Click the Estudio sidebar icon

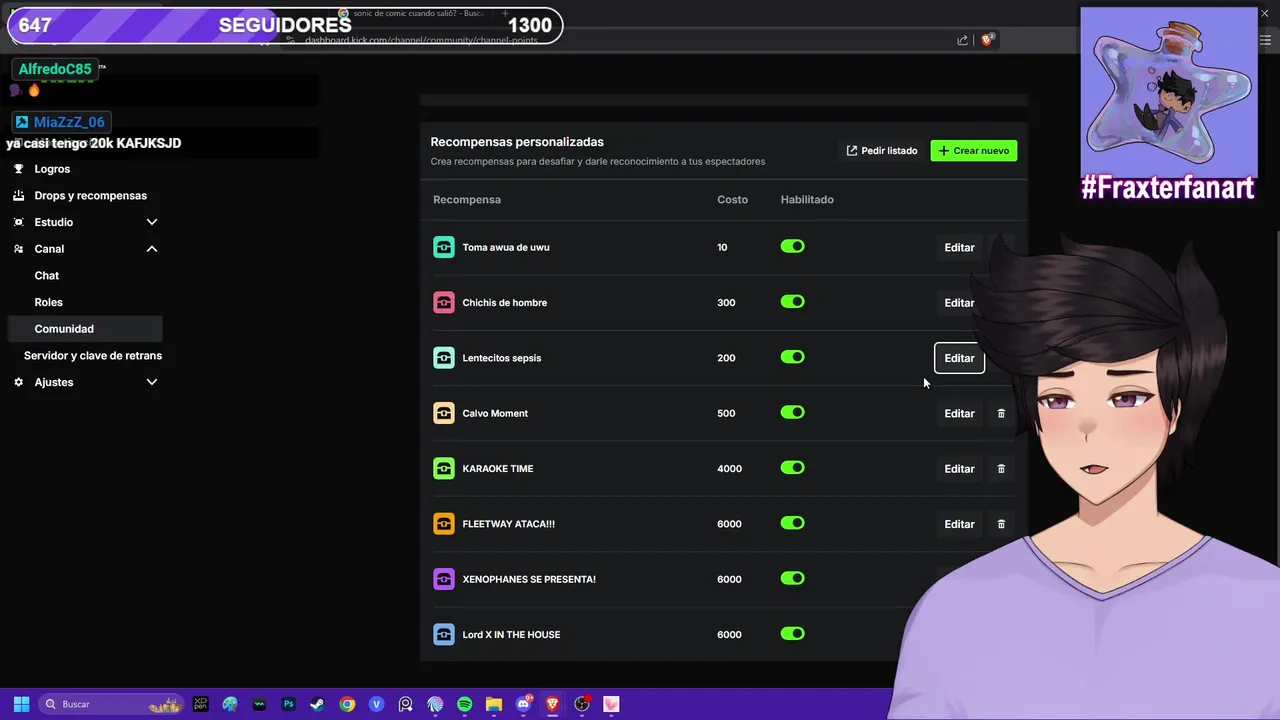pos(18,222)
